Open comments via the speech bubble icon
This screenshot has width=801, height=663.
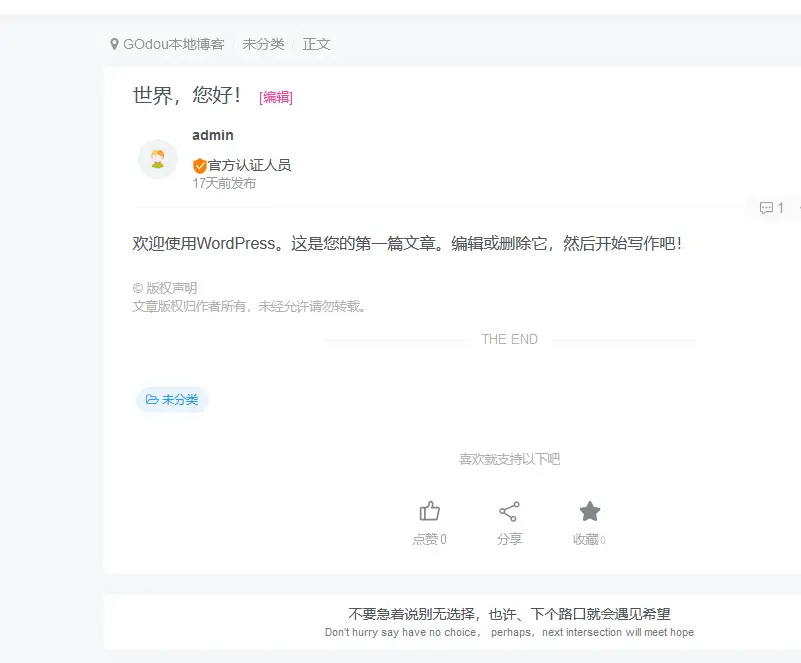click(766, 208)
